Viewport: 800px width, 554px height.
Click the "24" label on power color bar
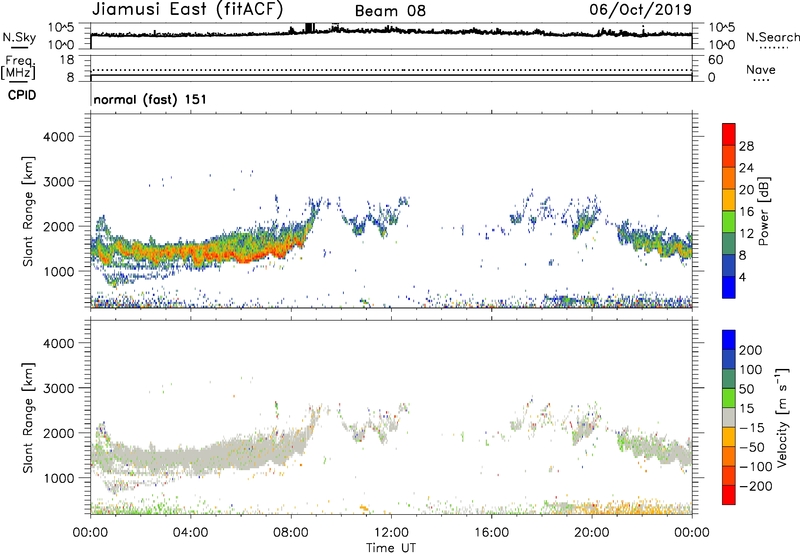coord(746,168)
